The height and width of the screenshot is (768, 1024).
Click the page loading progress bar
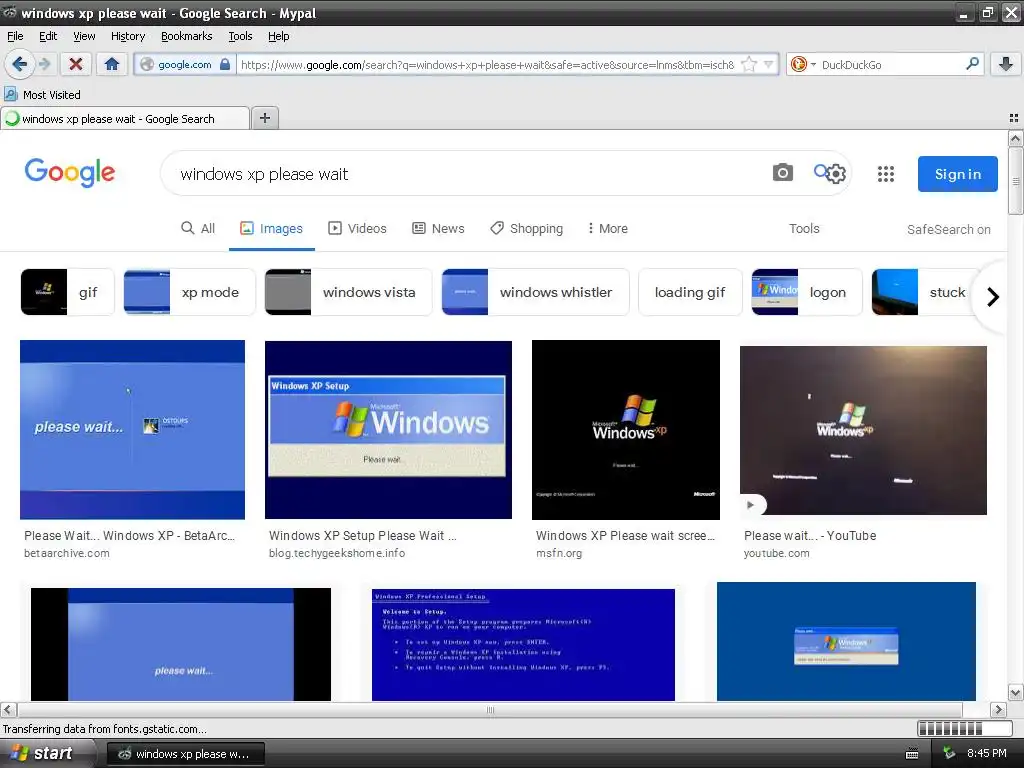[965, 728]
